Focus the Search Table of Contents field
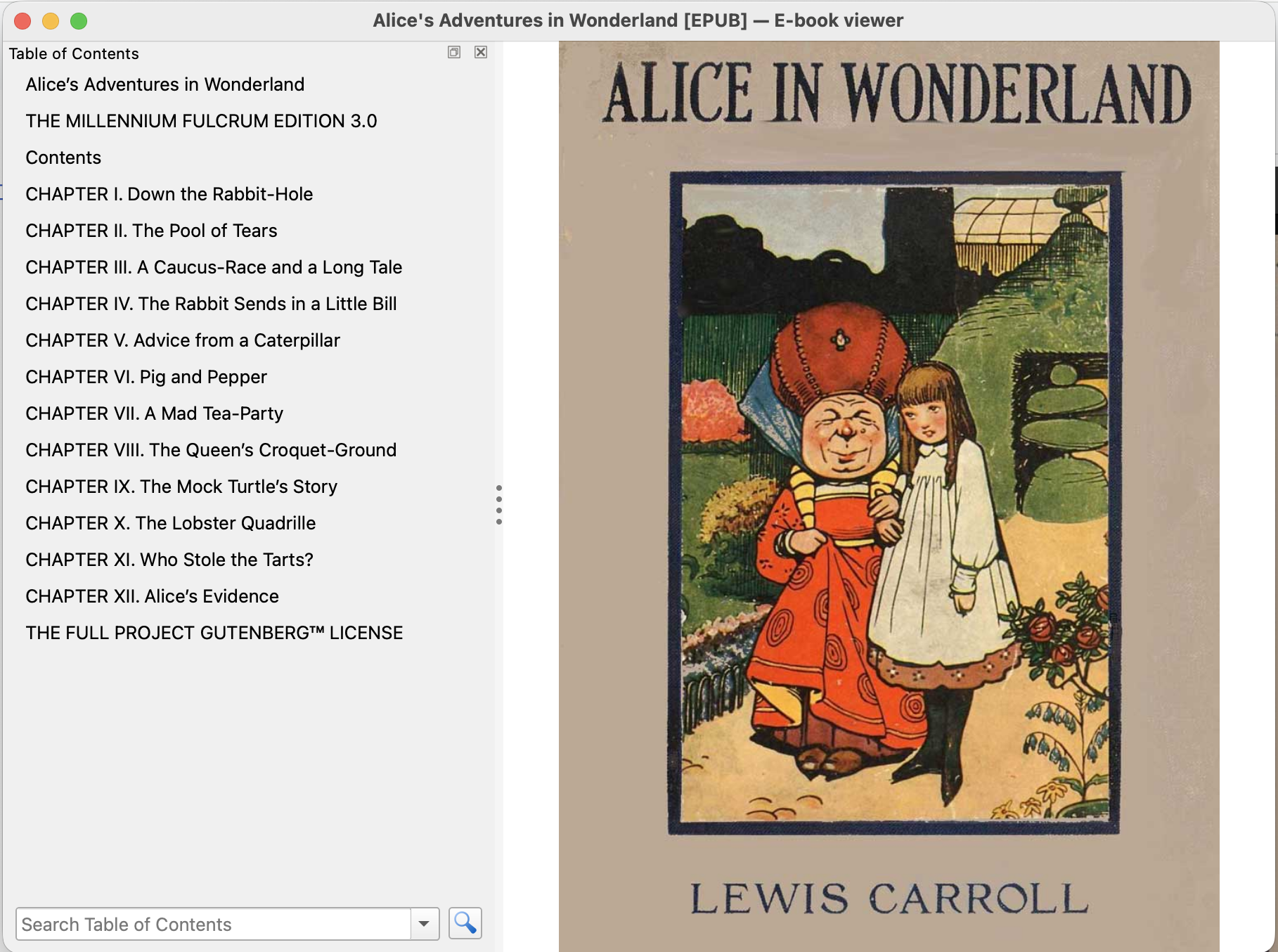1278x952 pixels. tap(214, 924)
